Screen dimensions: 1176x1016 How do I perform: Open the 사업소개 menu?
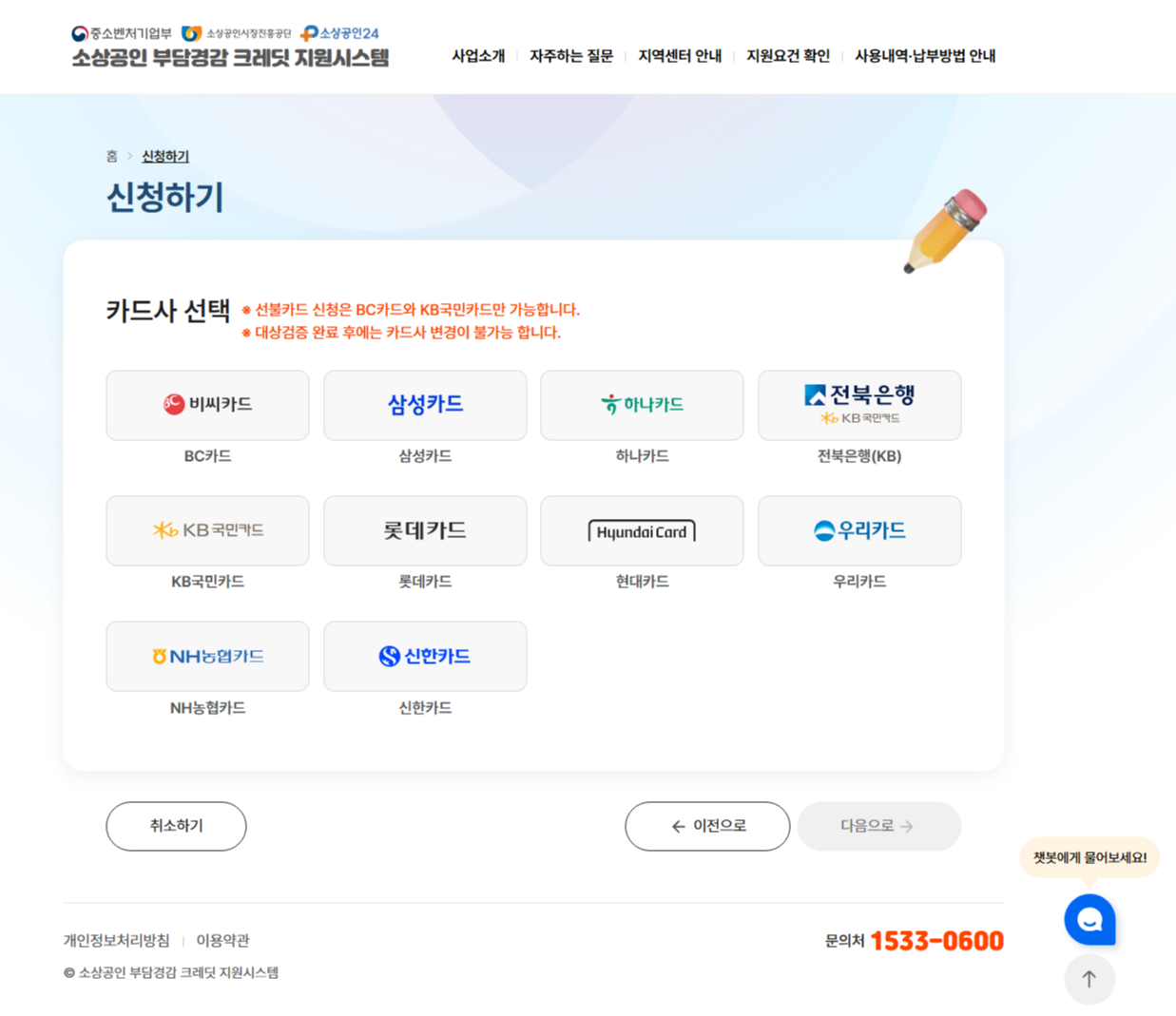pos(478,56)
